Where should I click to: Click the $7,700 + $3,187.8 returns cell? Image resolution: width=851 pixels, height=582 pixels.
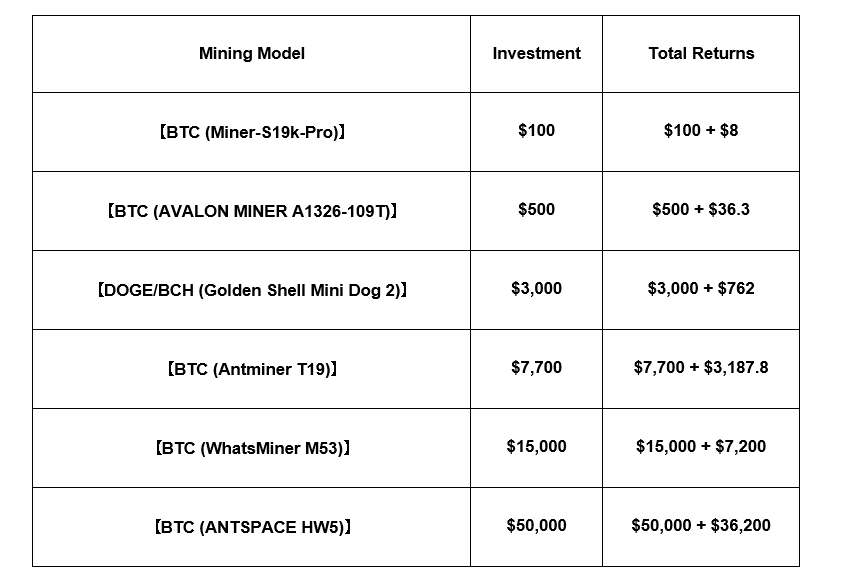[x=701, y=368]
